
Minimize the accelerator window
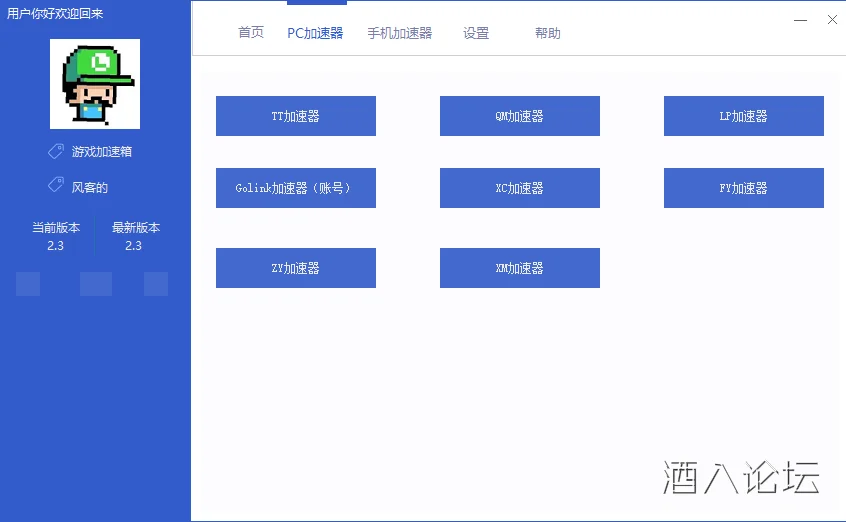(x=801, y=20)
